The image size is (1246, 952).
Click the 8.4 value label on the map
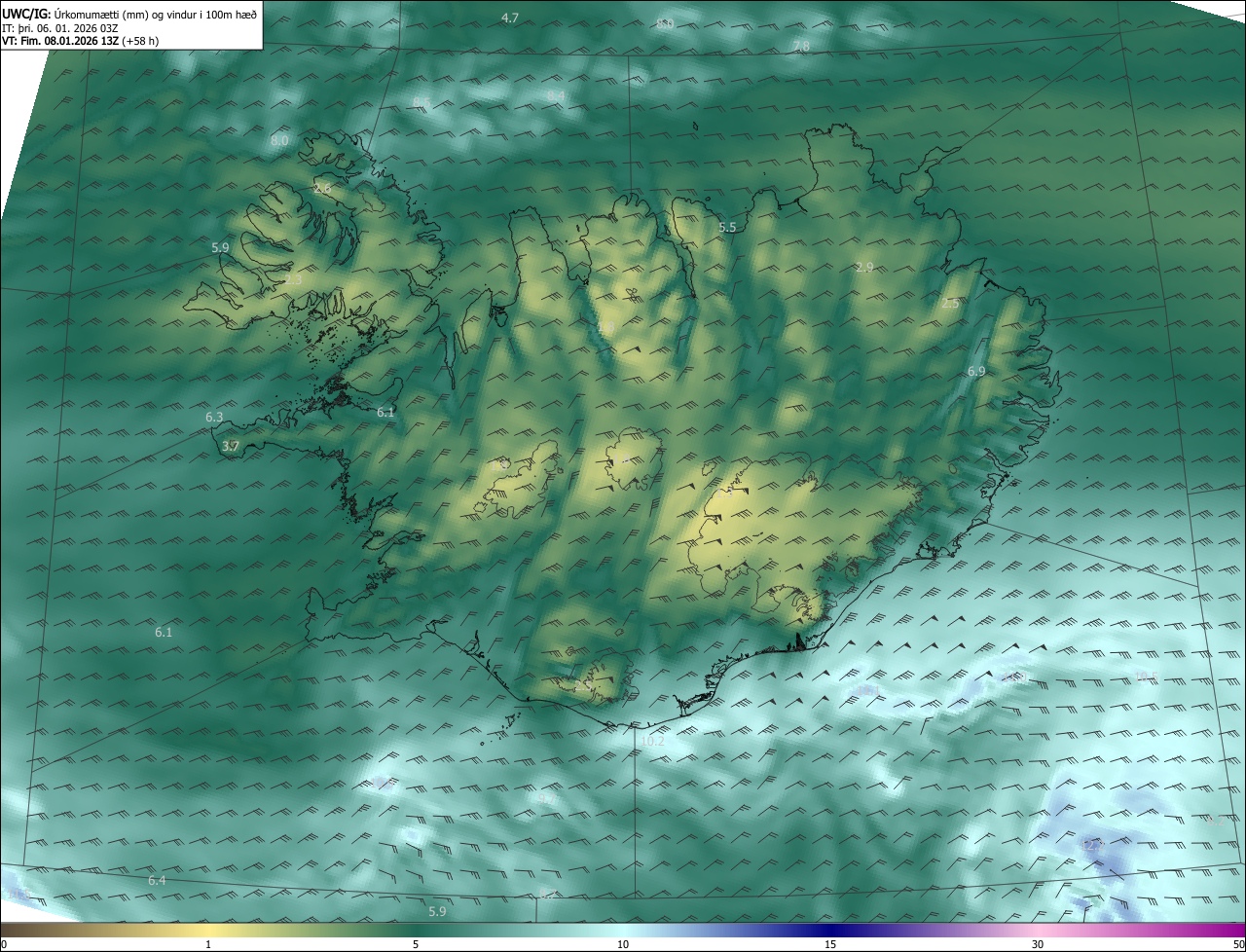556,94
